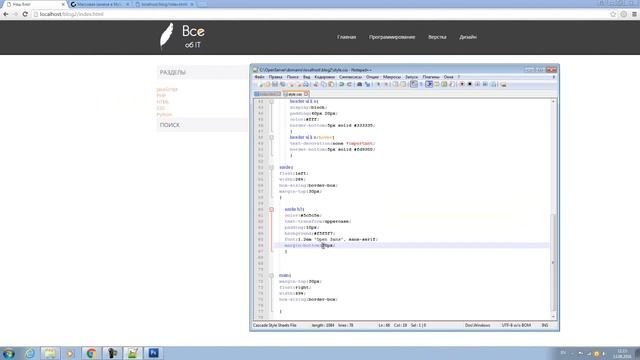Click the Copy icon in Notepad++ toolbar

324,84
